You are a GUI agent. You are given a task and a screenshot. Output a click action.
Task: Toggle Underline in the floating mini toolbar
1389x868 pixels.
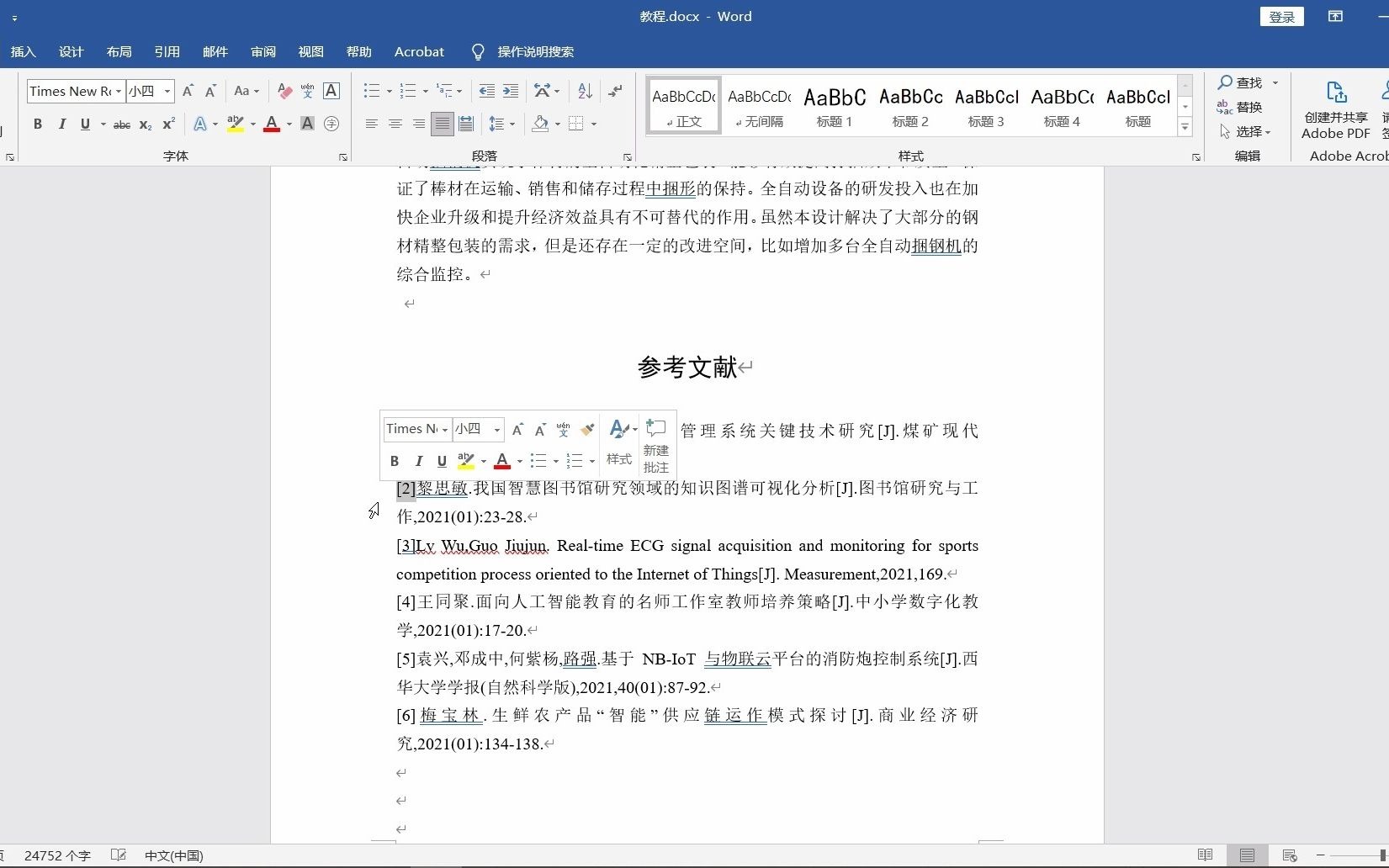pyautogui.click(x=442, y=461)
